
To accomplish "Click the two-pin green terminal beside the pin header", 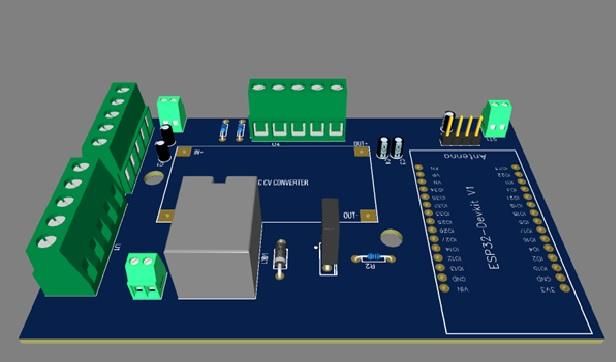I will [x=497, y=118].
